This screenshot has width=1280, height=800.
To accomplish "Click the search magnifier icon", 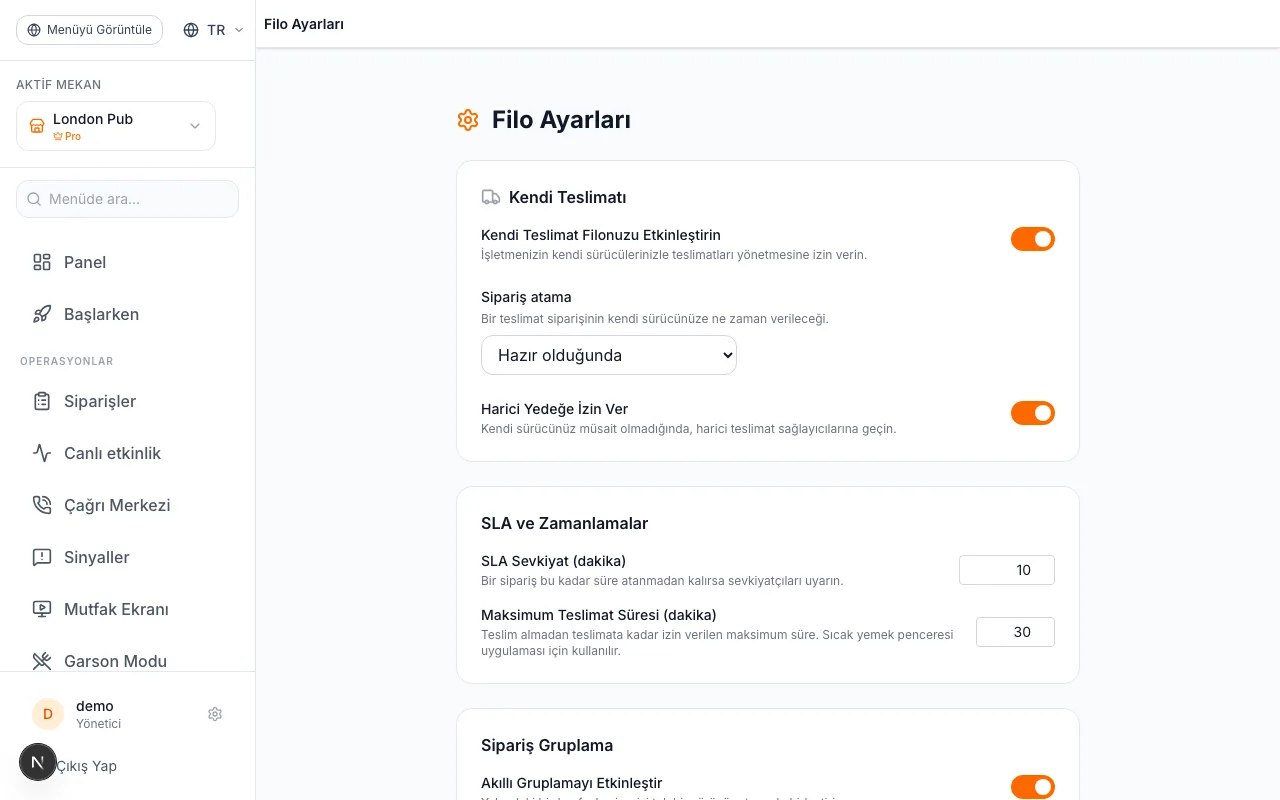I will pyautogui.click(x=34, y=199).
